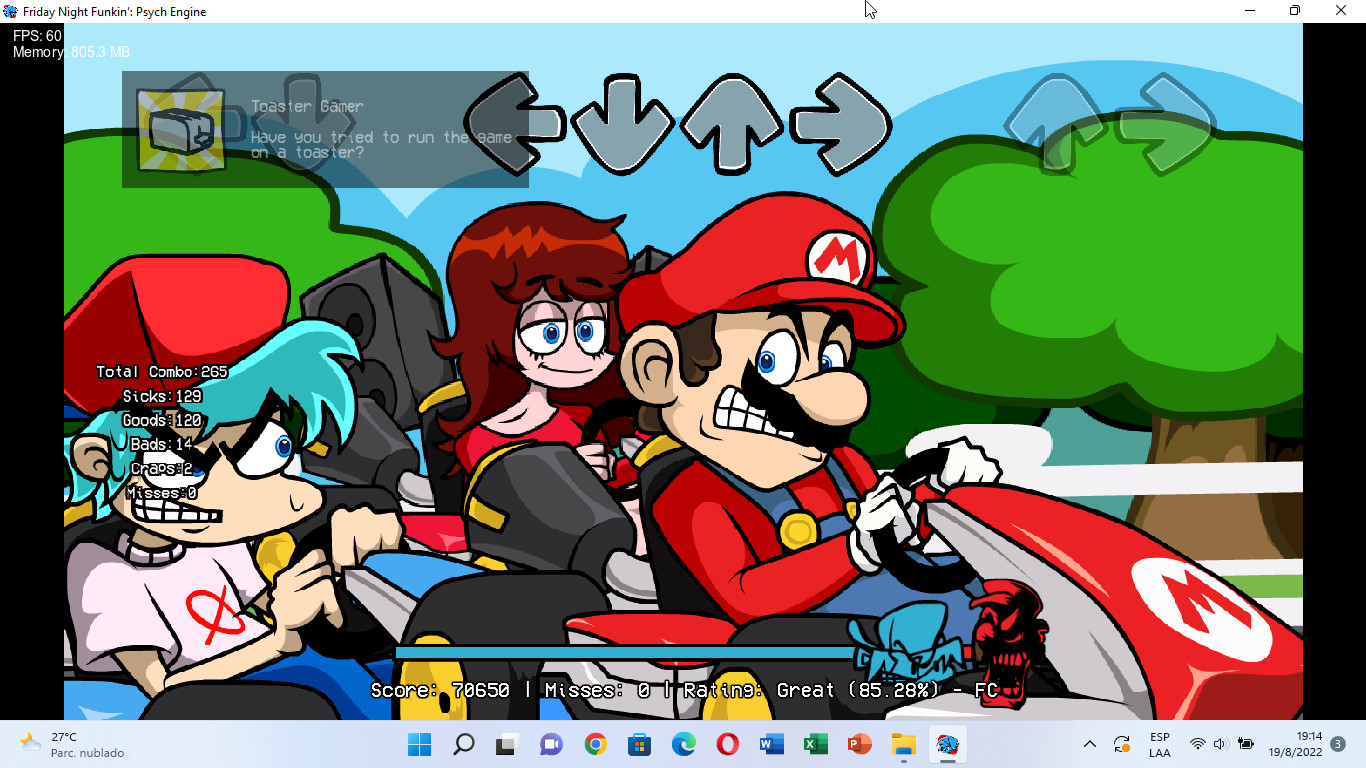Open File Explorer from taskbar
The width and height of the screenshot is (1366, 768).
click(904, 744)
